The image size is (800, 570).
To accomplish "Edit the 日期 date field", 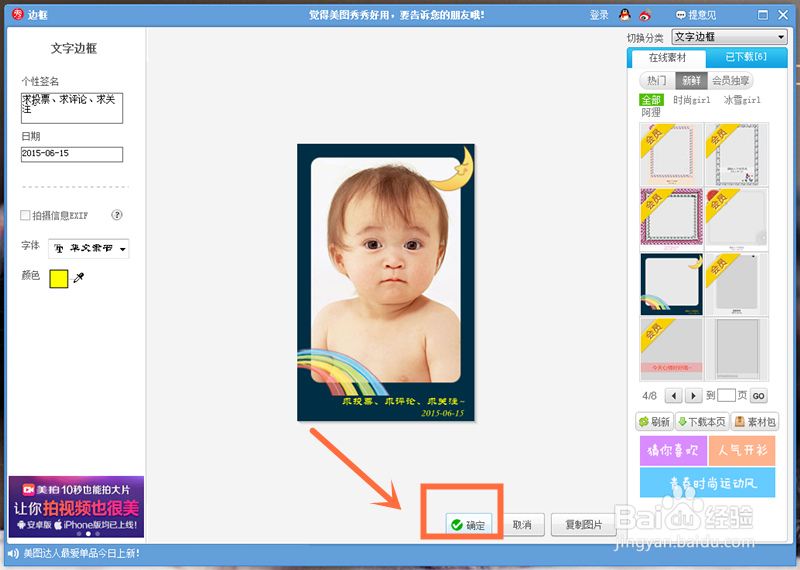I will point(72,154).
